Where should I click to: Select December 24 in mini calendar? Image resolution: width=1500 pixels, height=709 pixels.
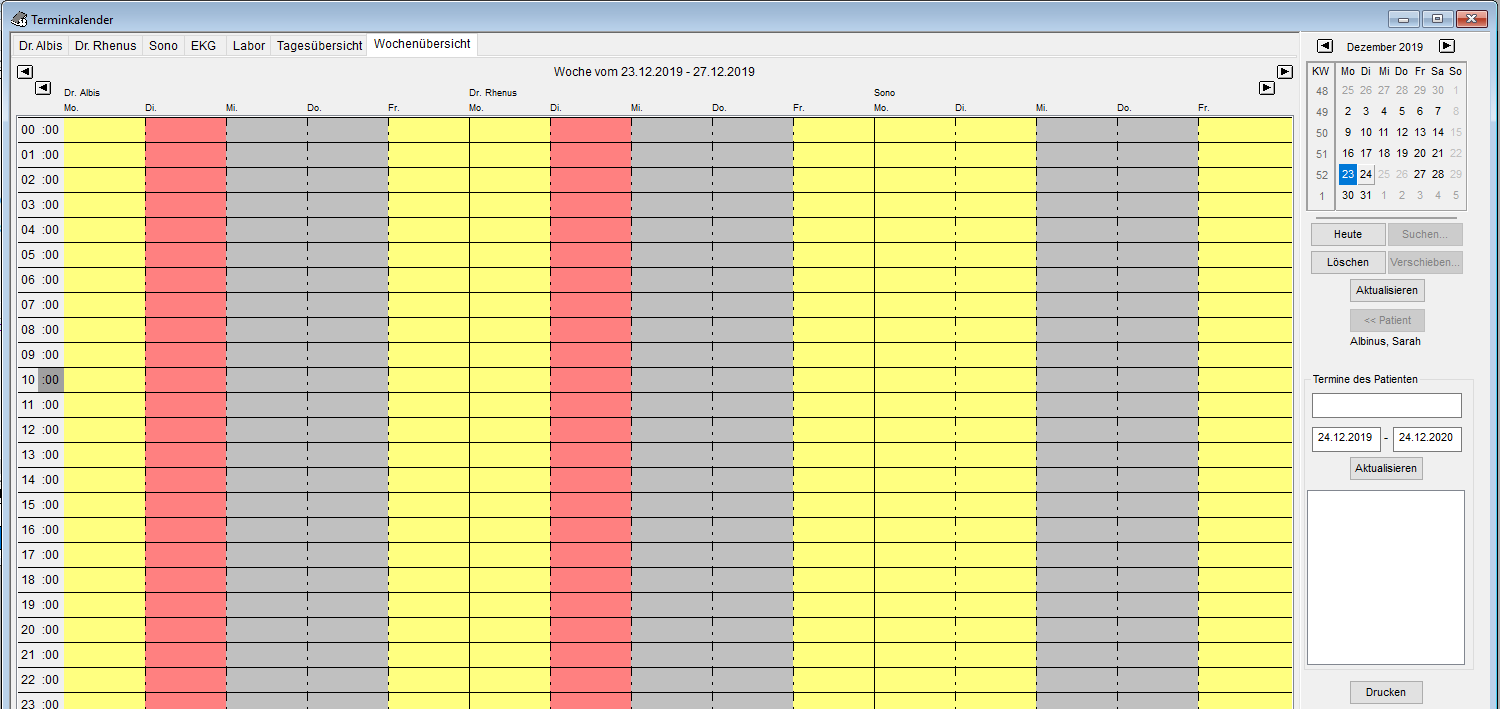click(1366, 174)
